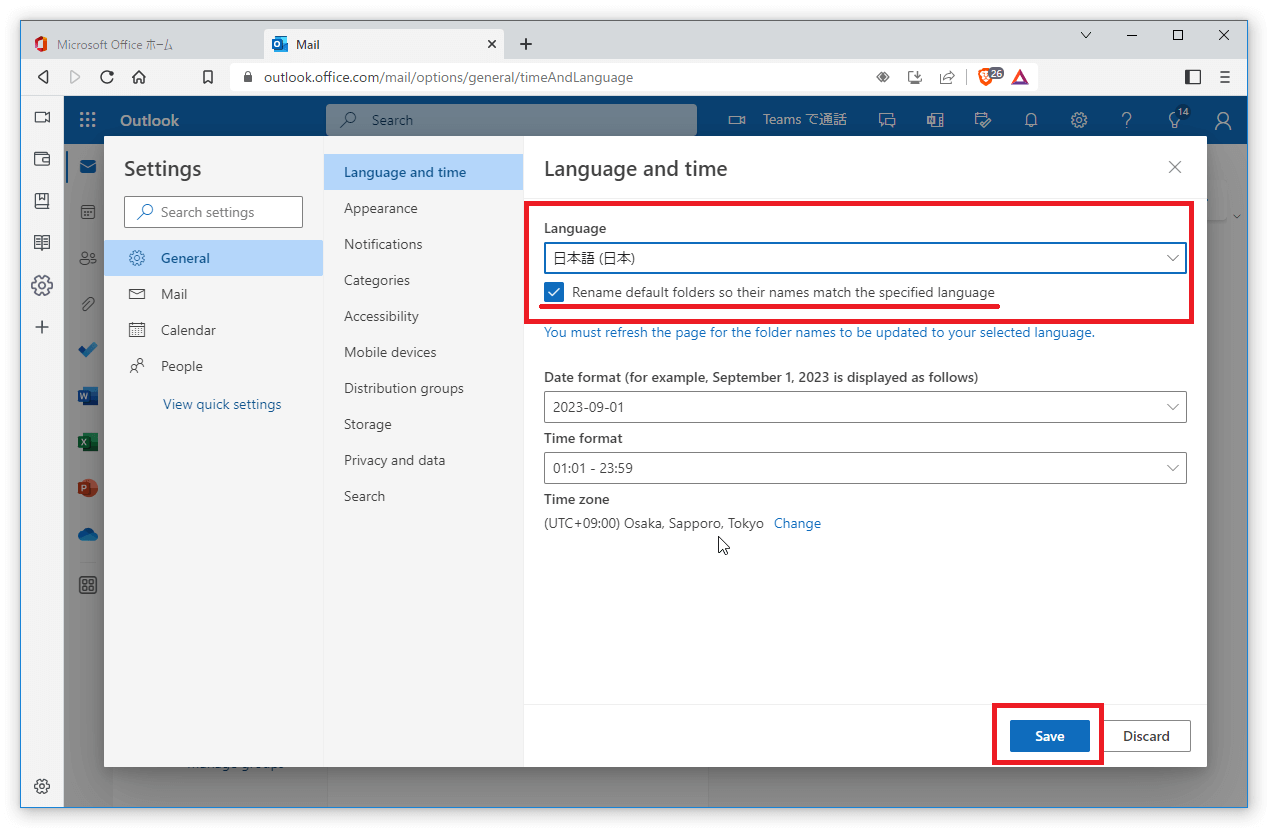
Task: Click View quick settings link
Action: tap(222, 404)
